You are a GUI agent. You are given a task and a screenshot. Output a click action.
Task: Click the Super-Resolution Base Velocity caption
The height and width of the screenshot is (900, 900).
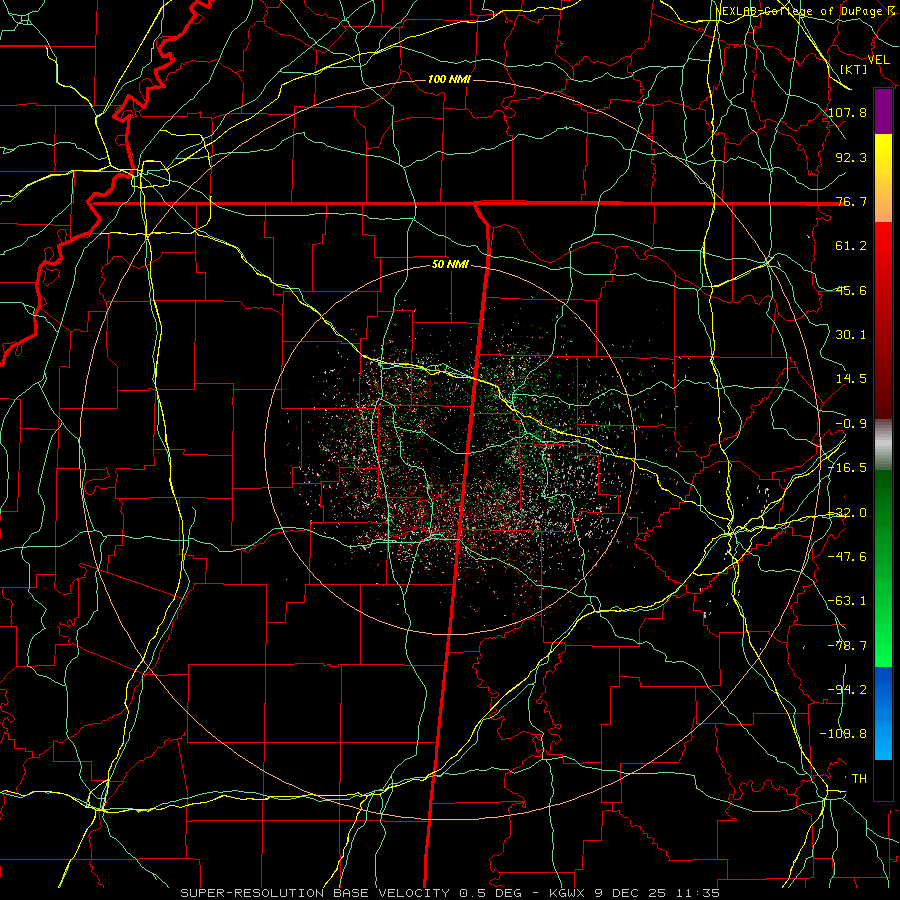(x=450, y=893)
